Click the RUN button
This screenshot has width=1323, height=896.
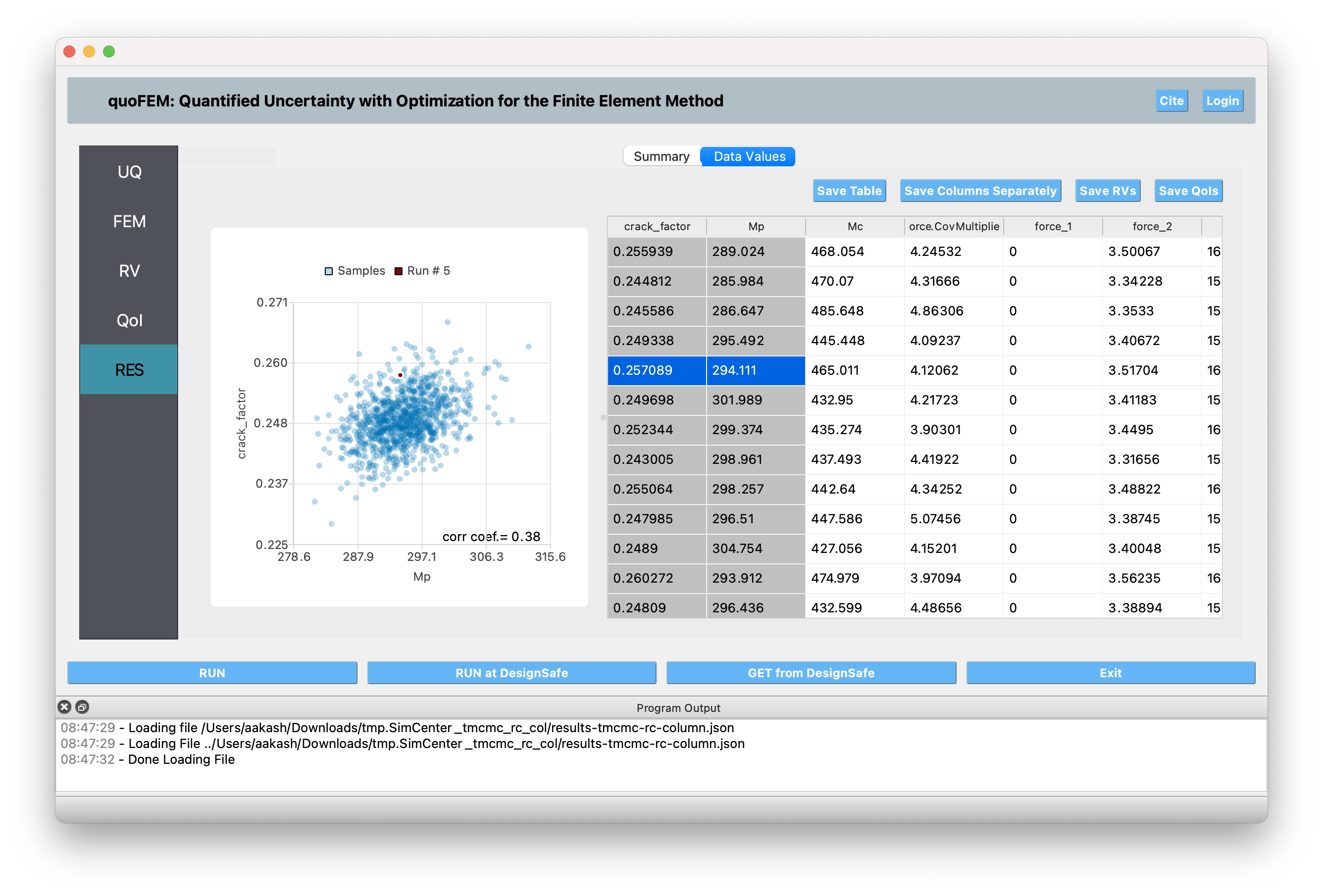[212, 673]
